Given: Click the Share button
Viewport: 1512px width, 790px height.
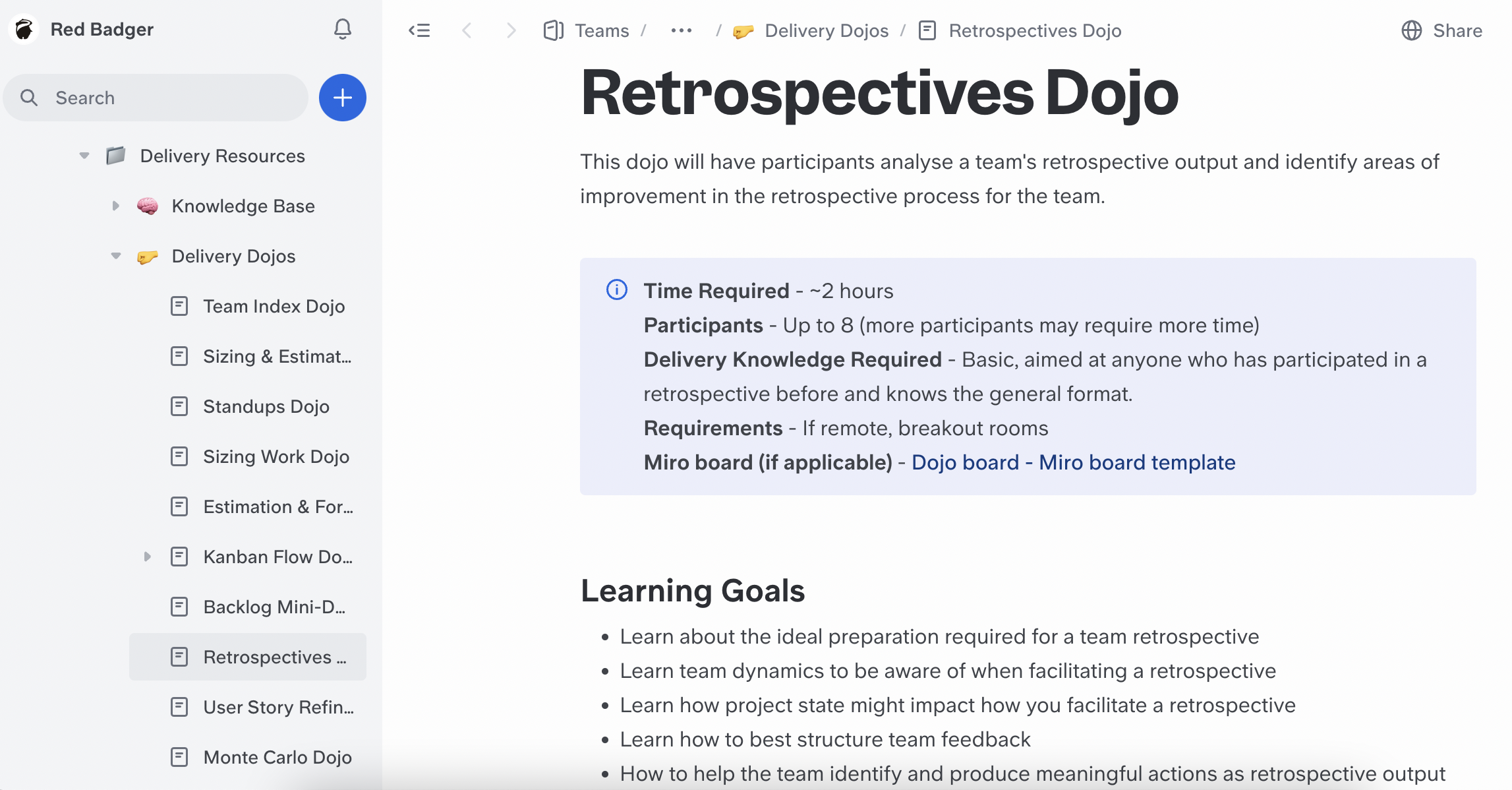Looking at the screenshot, I should [1441, 30].
